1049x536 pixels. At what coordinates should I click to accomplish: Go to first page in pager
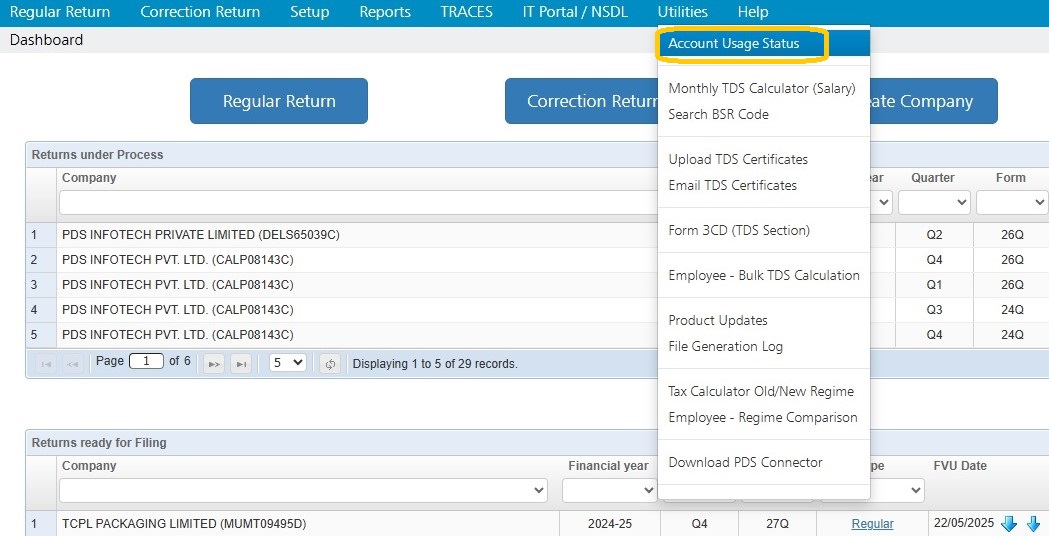45,363
